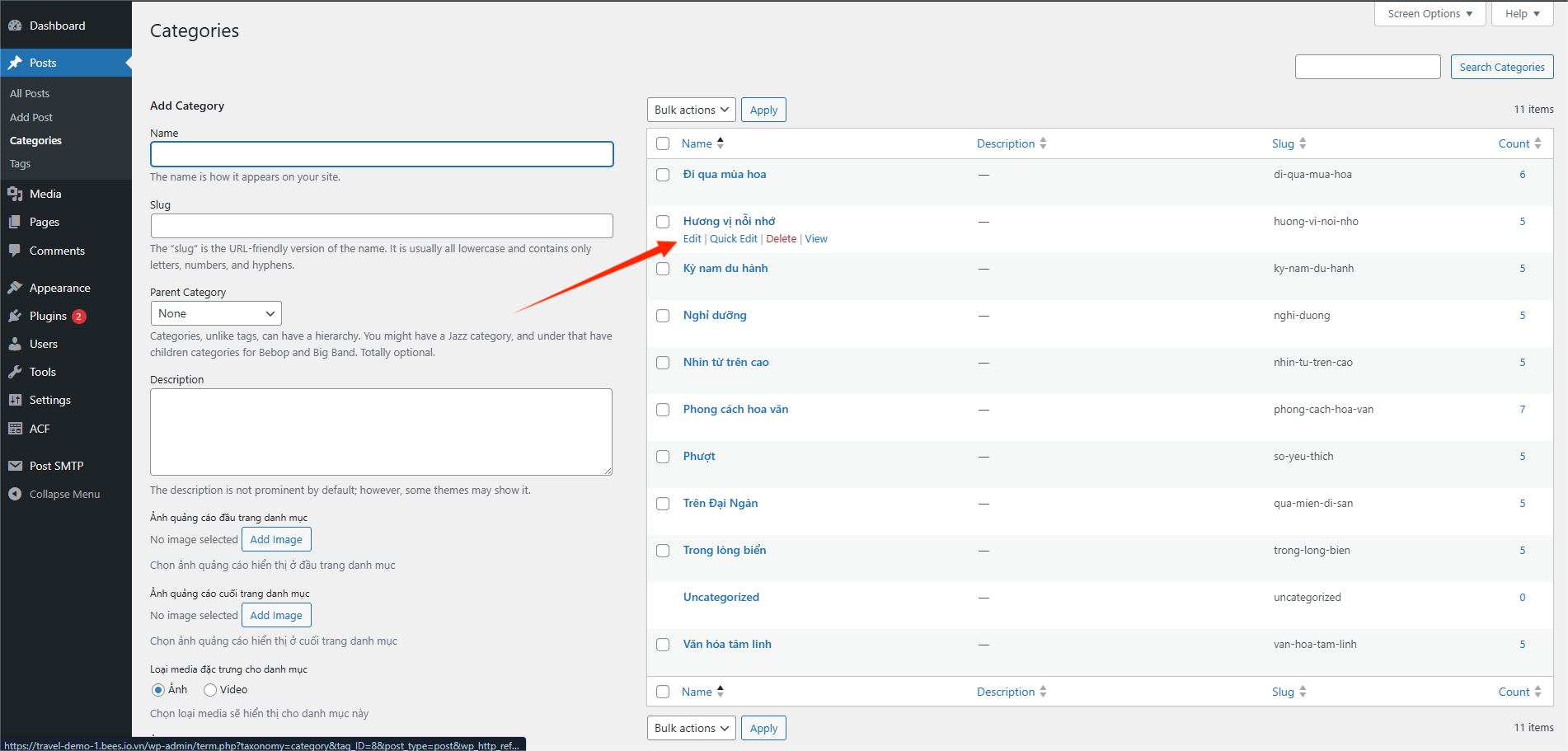Click the Appearance paintbrush icon
This screenshot has height=751, width=1568.
pyautogui.click(x=15, y=288)
